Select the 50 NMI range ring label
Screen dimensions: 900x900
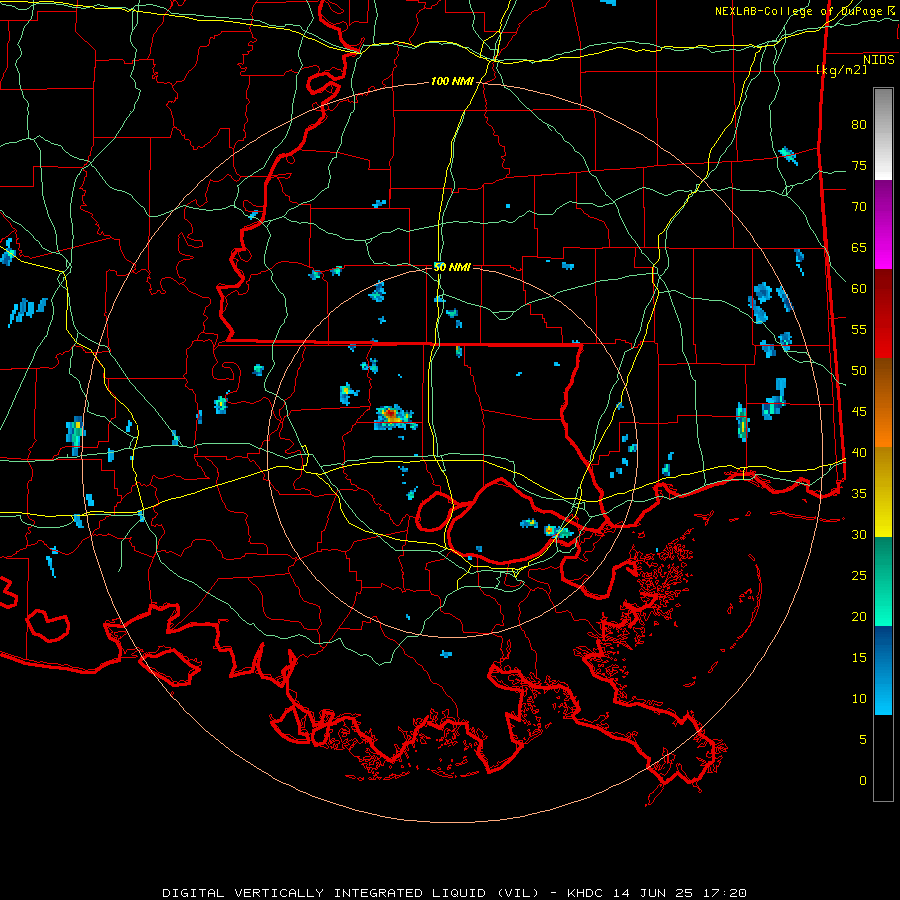click(452, 267)
